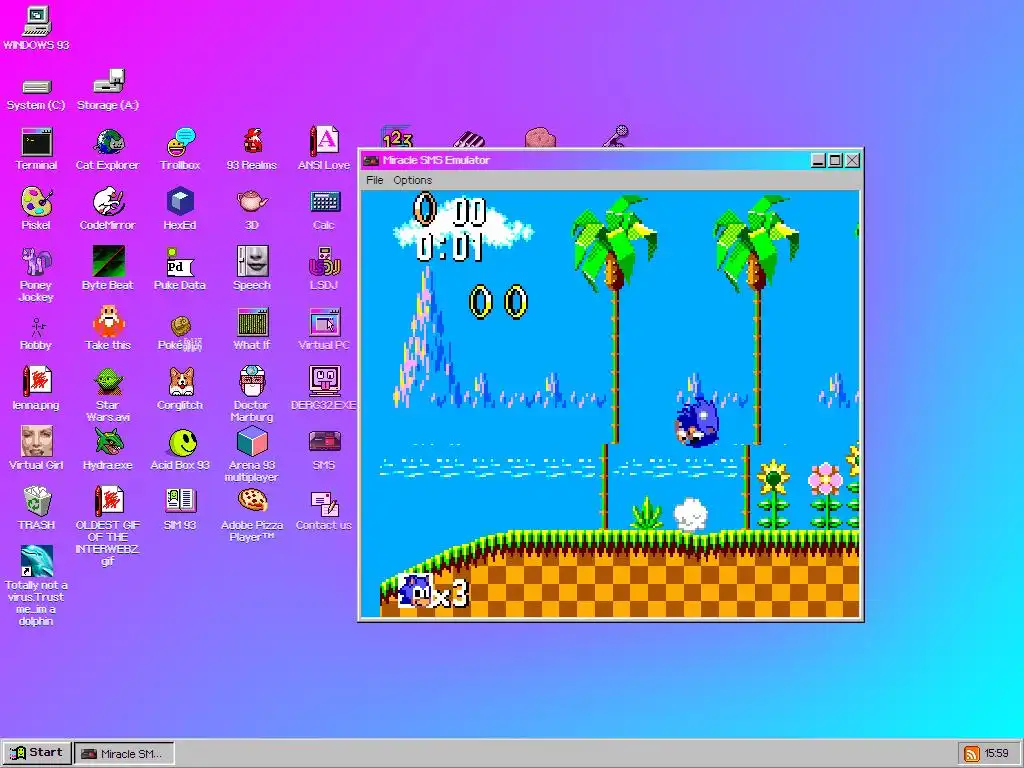1024x768 pixels.
Task: Click the Start button
Action: click(37, 753)
